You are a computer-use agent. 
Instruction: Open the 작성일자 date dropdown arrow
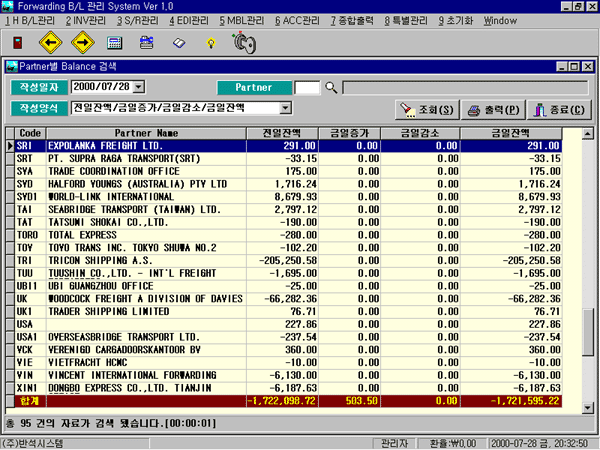coord(139,87)
